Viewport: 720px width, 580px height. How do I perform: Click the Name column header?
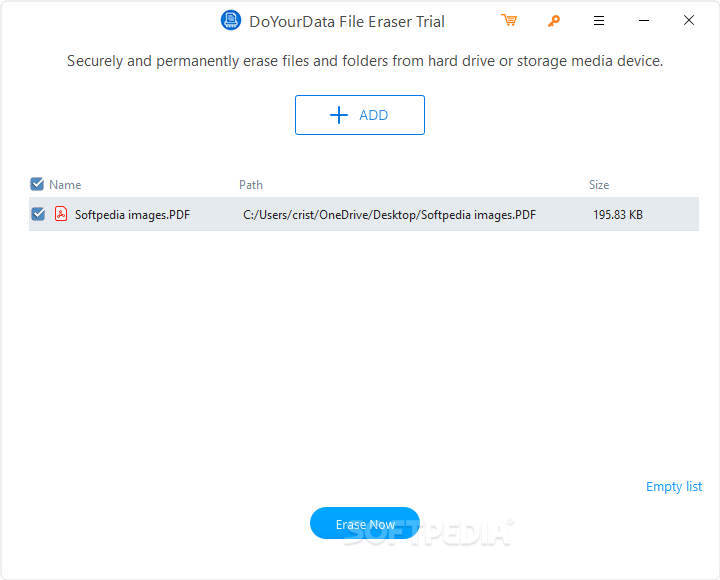point(65,185)
